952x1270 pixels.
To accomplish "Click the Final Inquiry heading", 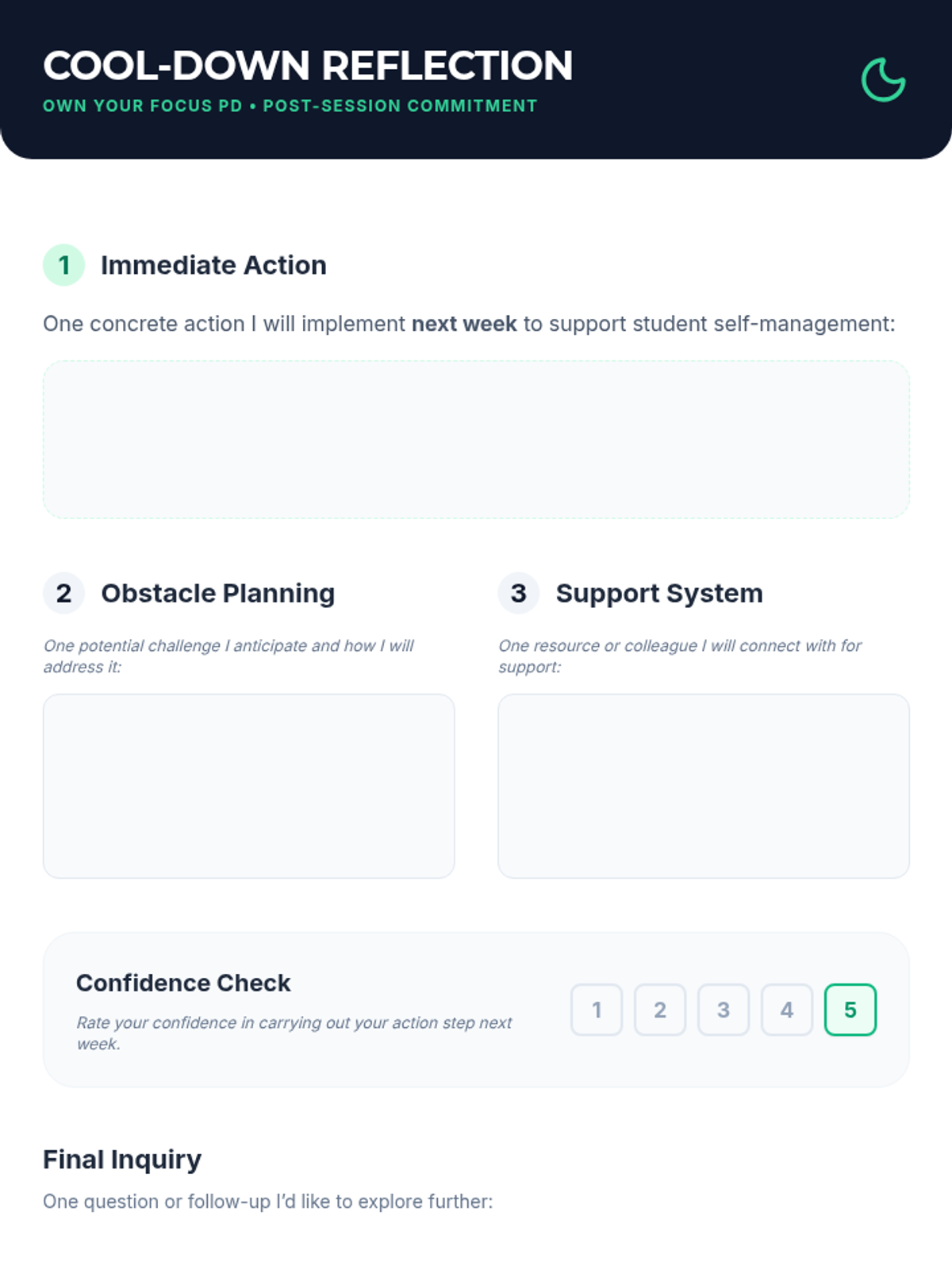I will tap(122, 1160).
